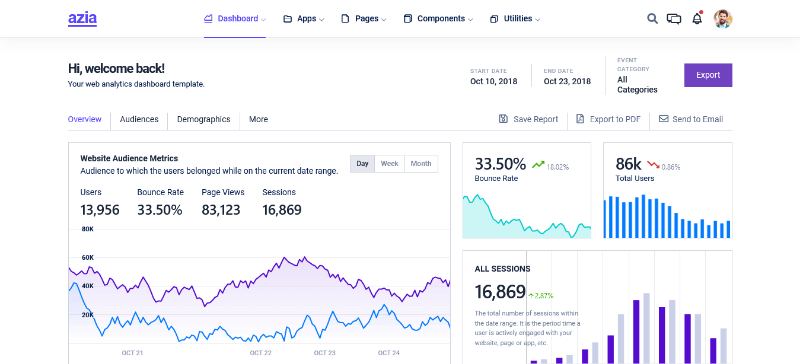Image resolution: width=800 pixels, height=364 pixels.
Task: Open the Utilities menu label
Action: coord(518,18)
